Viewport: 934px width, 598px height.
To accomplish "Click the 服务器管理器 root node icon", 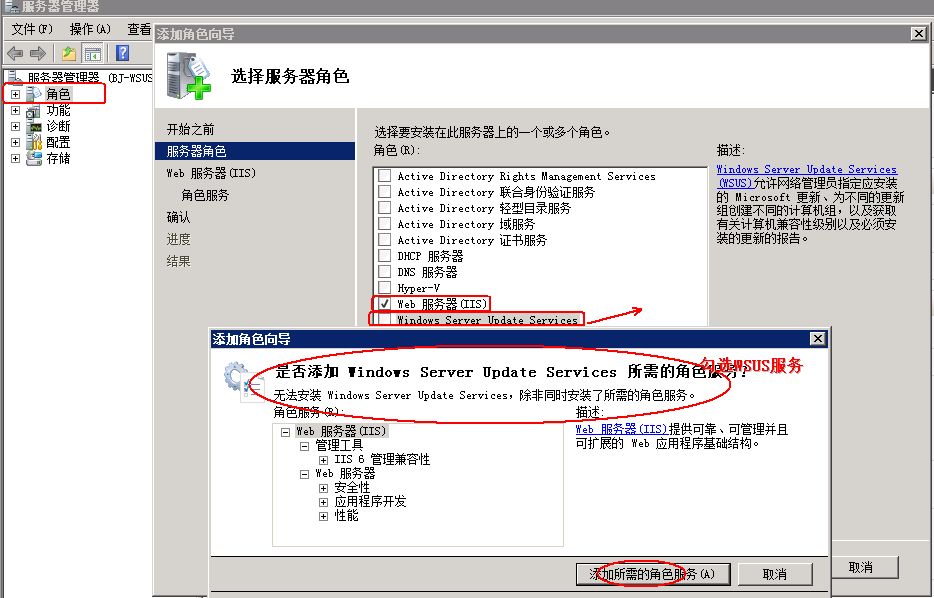I will click(15, 77).
